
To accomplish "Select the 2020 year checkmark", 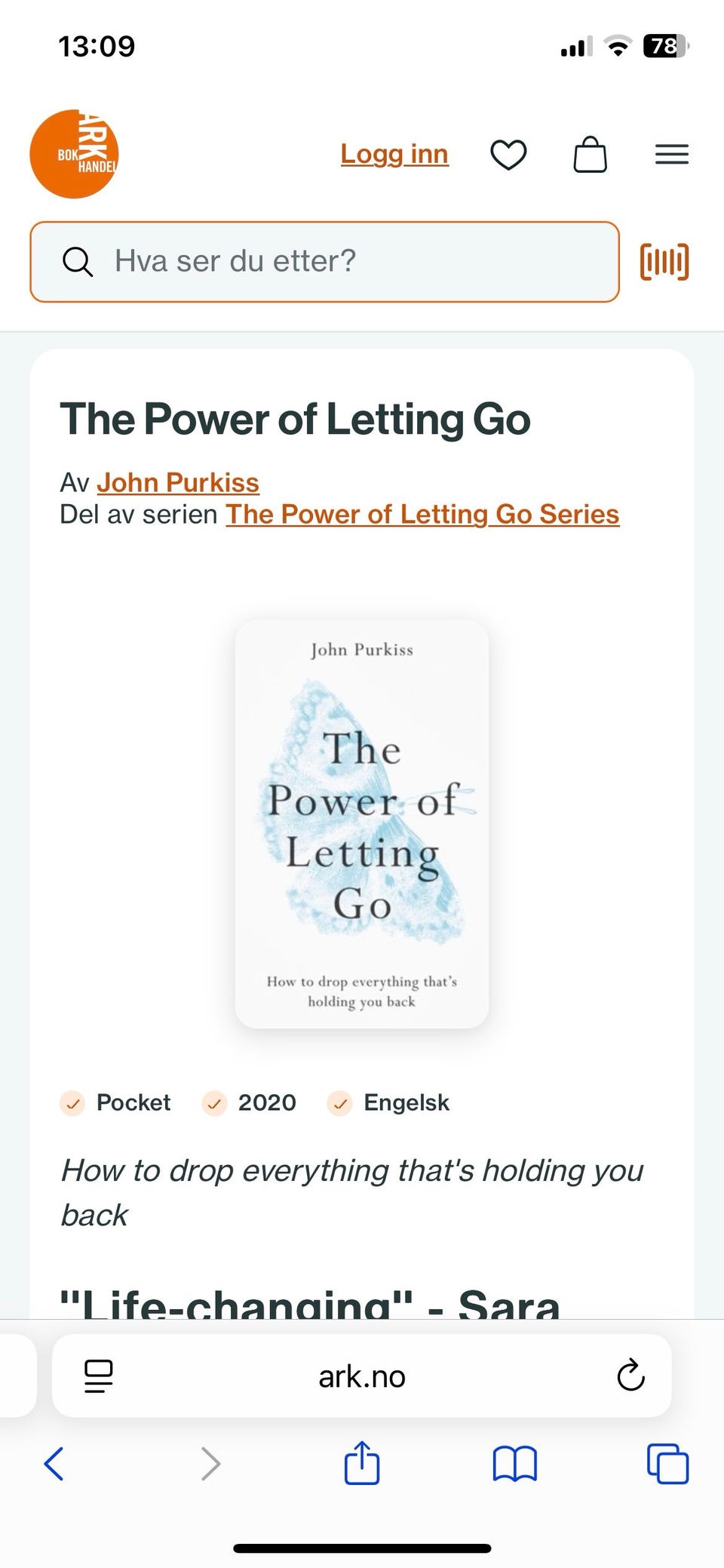I will click(x=214, y=1103).
